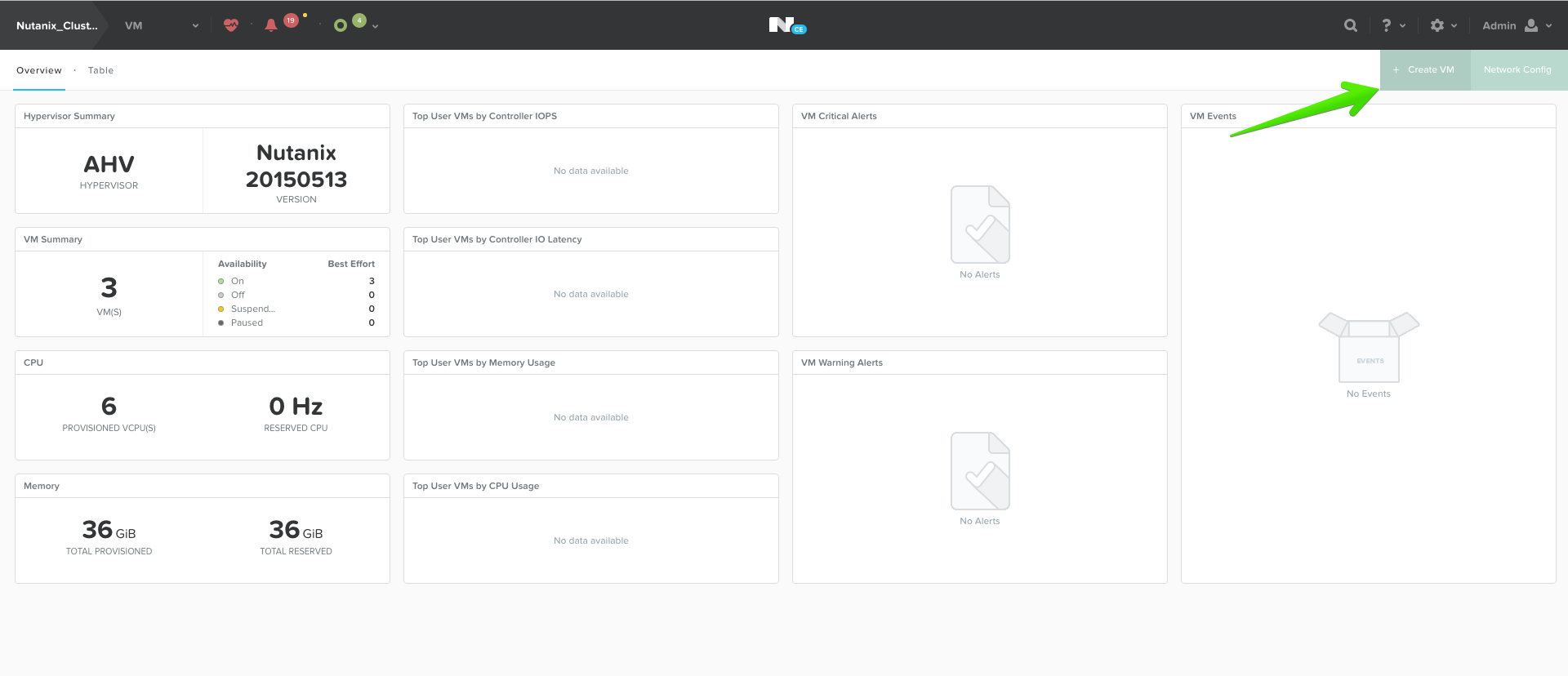Open search with the magnifier icon

pos(1351,25)
